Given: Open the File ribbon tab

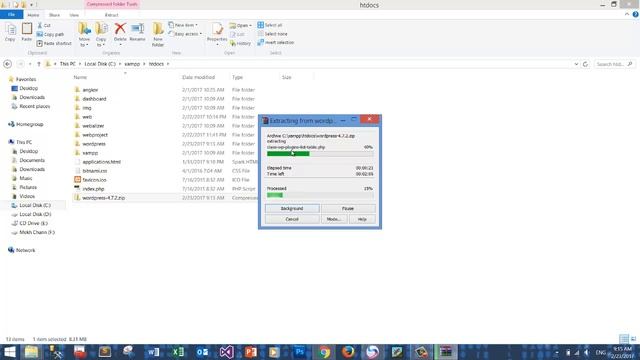Looking at the screenshot, I should click(x=11, y=15).
